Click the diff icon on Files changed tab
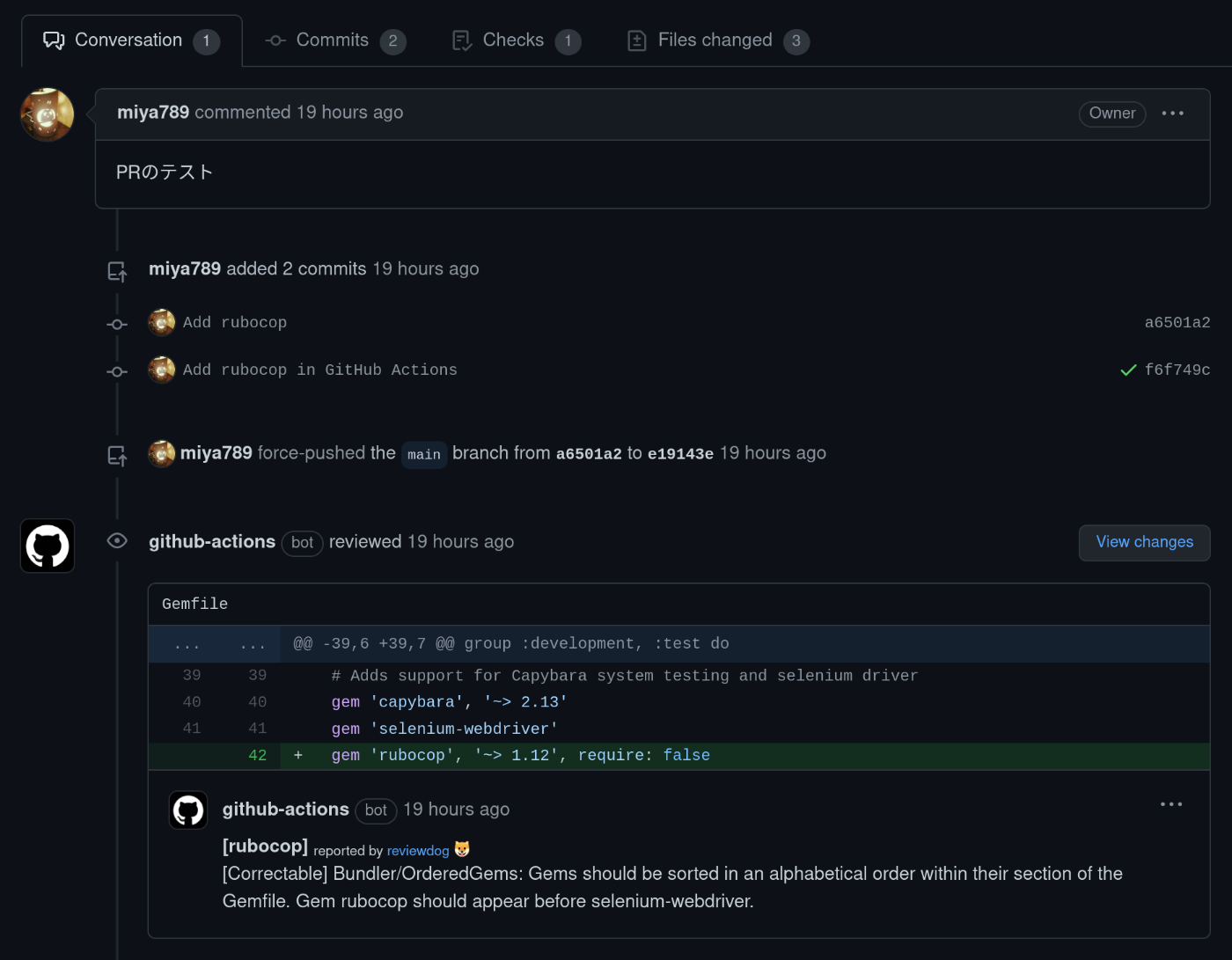 tap(636, 40)
